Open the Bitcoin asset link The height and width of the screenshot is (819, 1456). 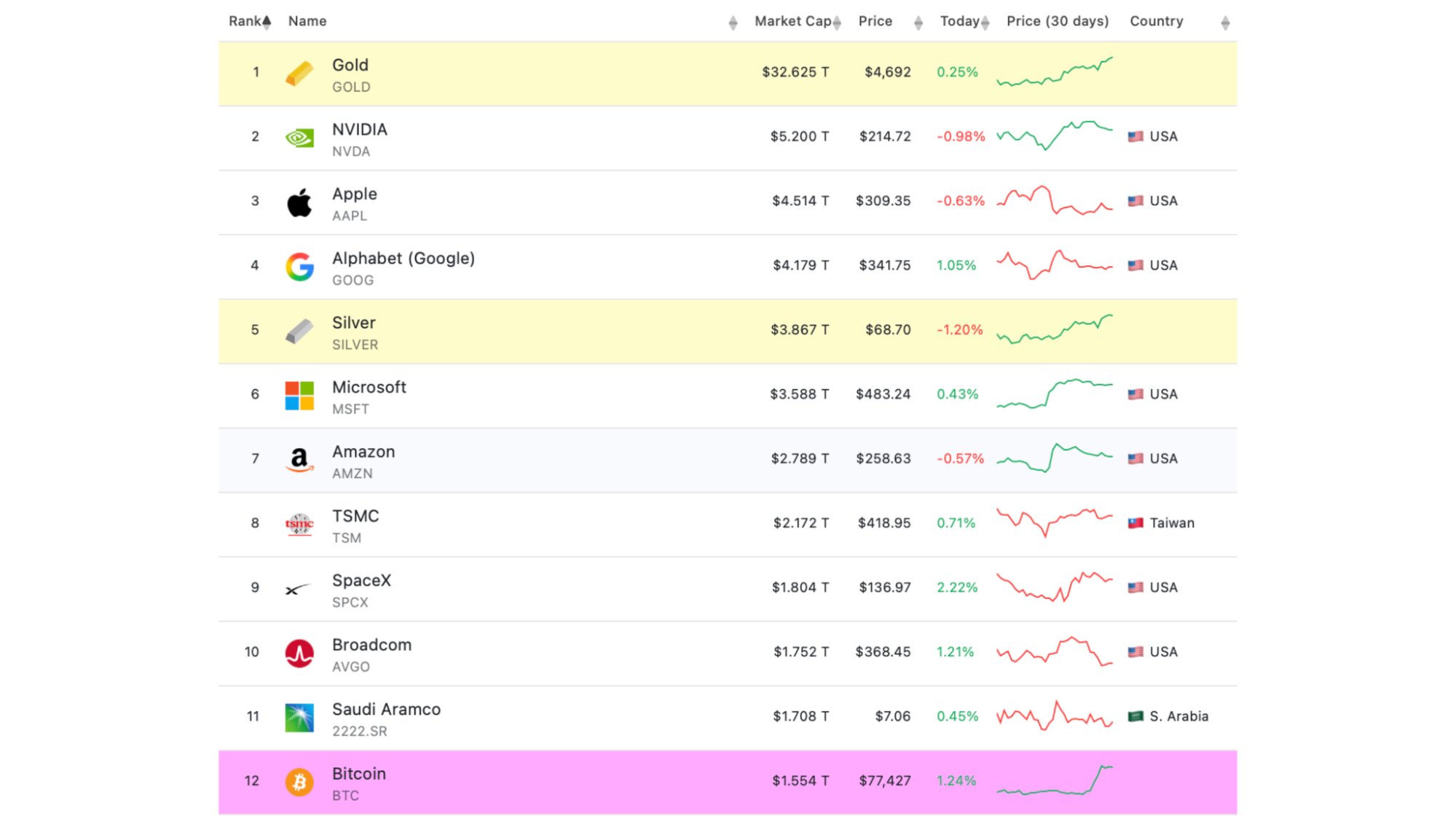[x=359, y=774]
